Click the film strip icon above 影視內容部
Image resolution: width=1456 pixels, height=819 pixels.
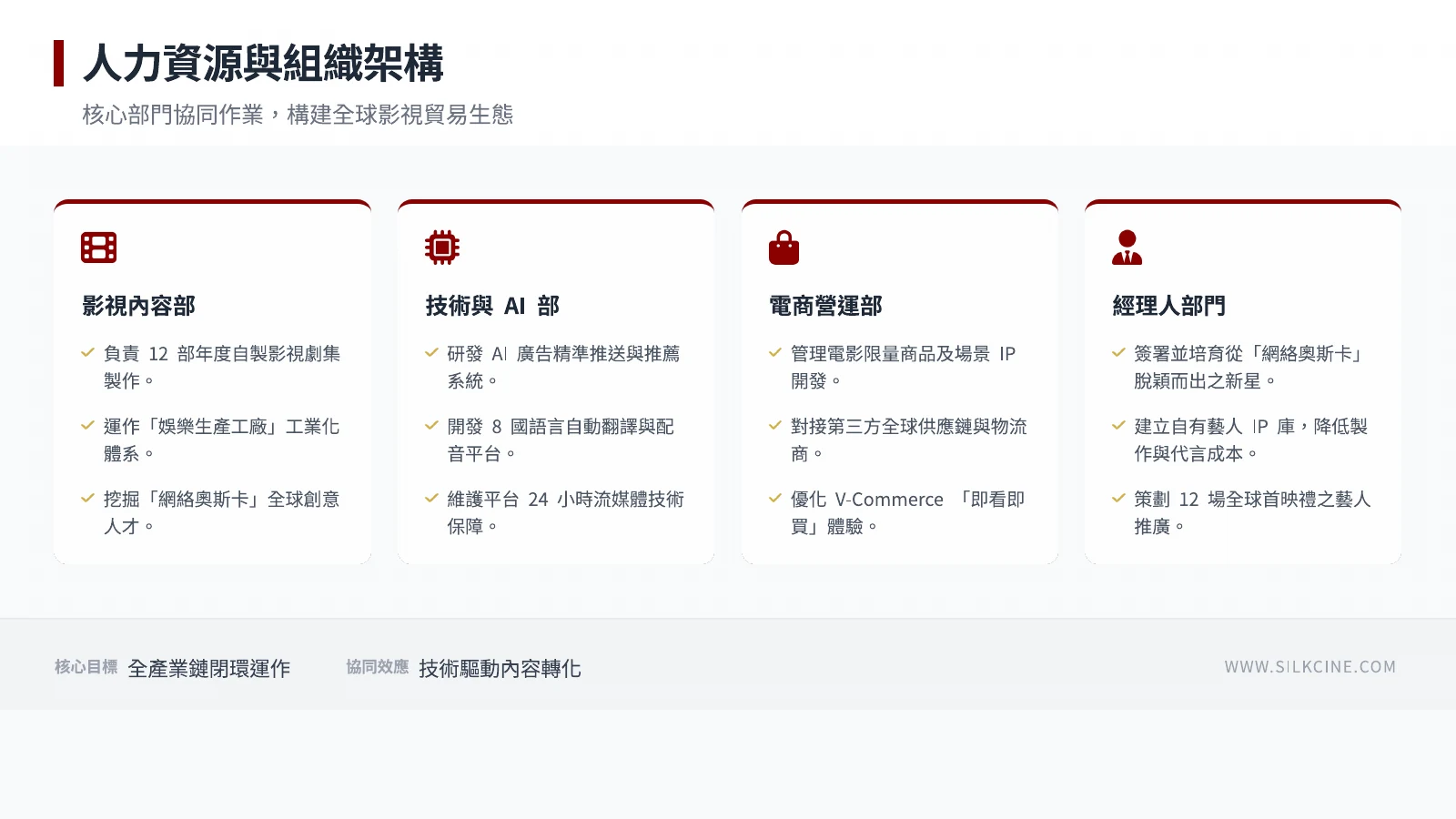click(x=98, y=248)
